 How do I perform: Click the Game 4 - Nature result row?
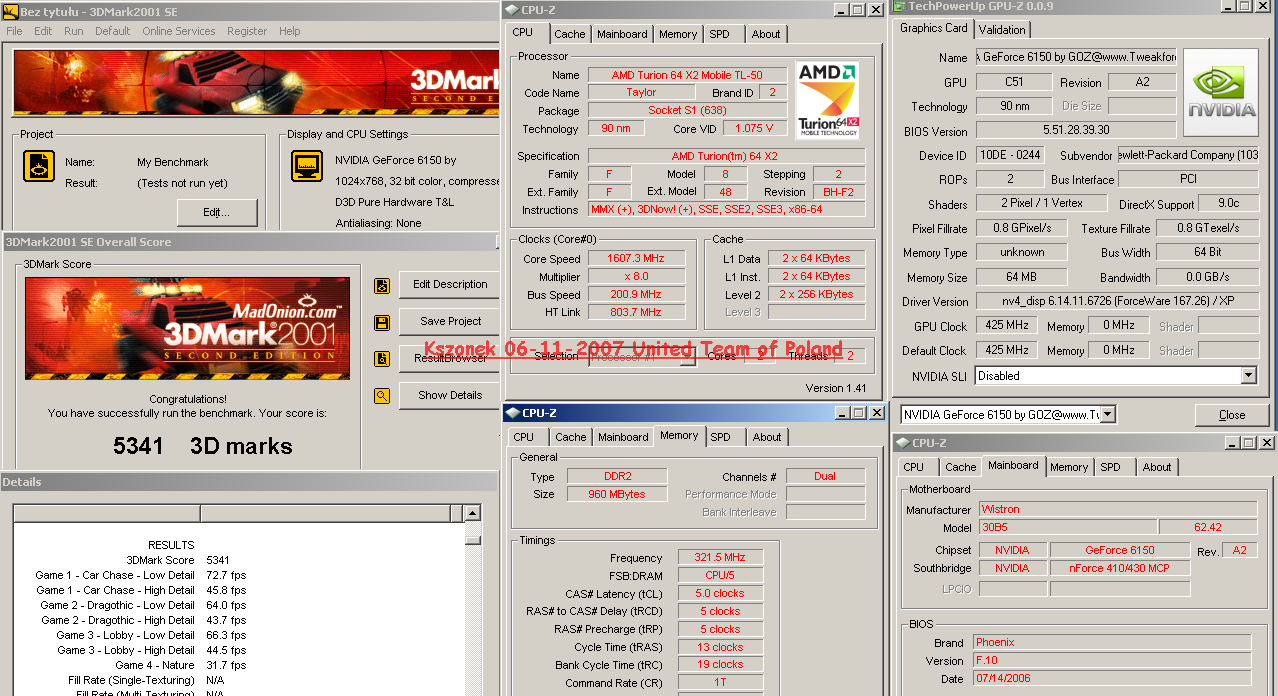click(x=180, y=665)
